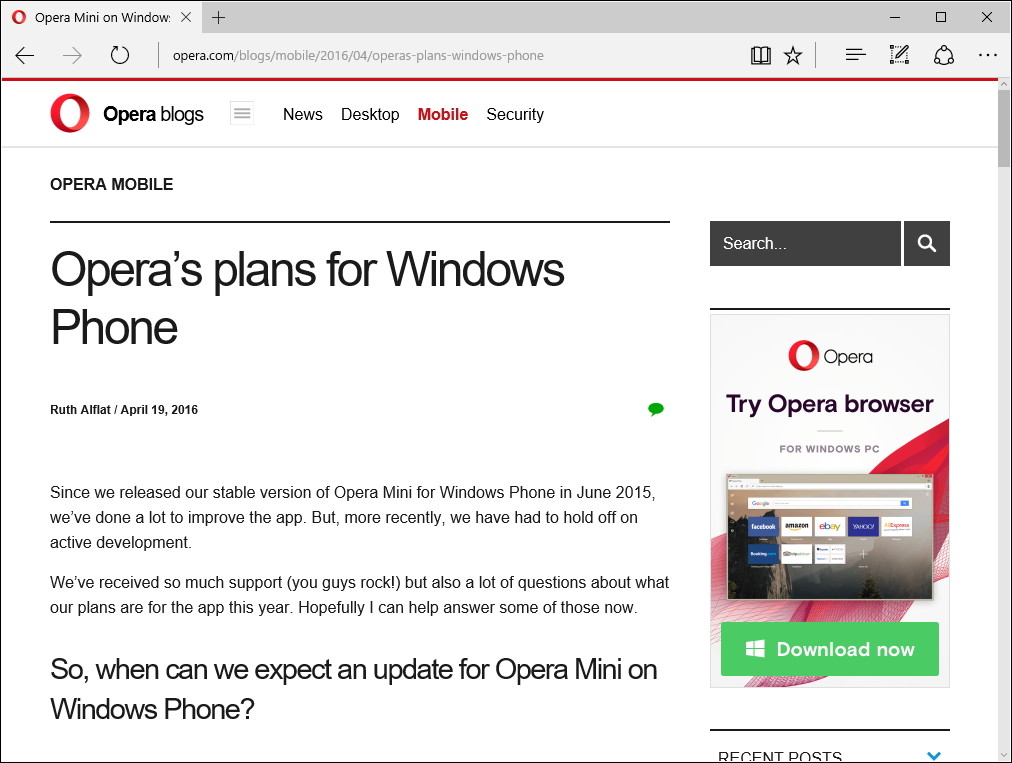Open the hamburger menu beside Opera blogs
Image resolution: width=1012 pixels, height=763 pixels.
[242, 114]
